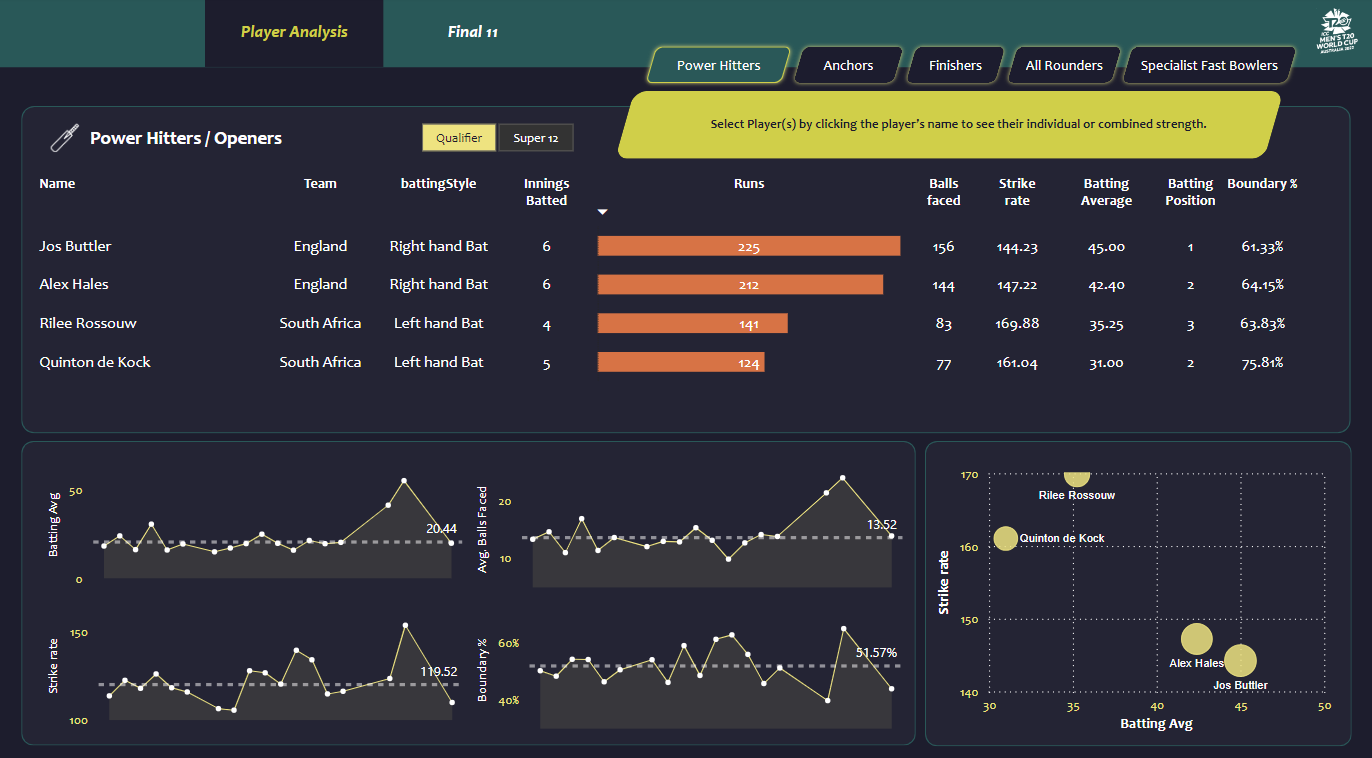Sort by the Batting Average column header
This screenshot has width=1372, height=758.
(x=1105, y=191)
